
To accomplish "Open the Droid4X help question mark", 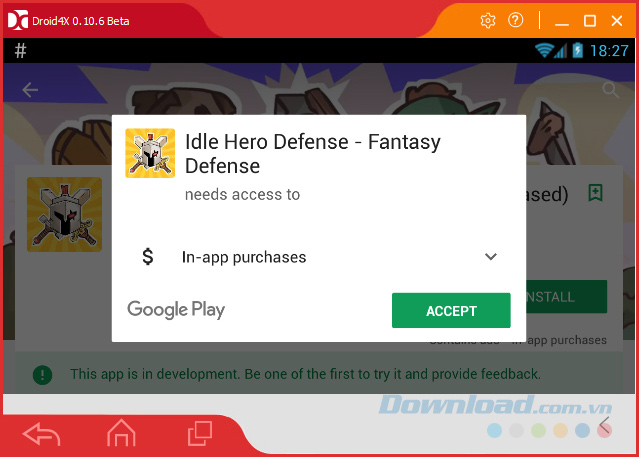I will [x=516, y=20].
